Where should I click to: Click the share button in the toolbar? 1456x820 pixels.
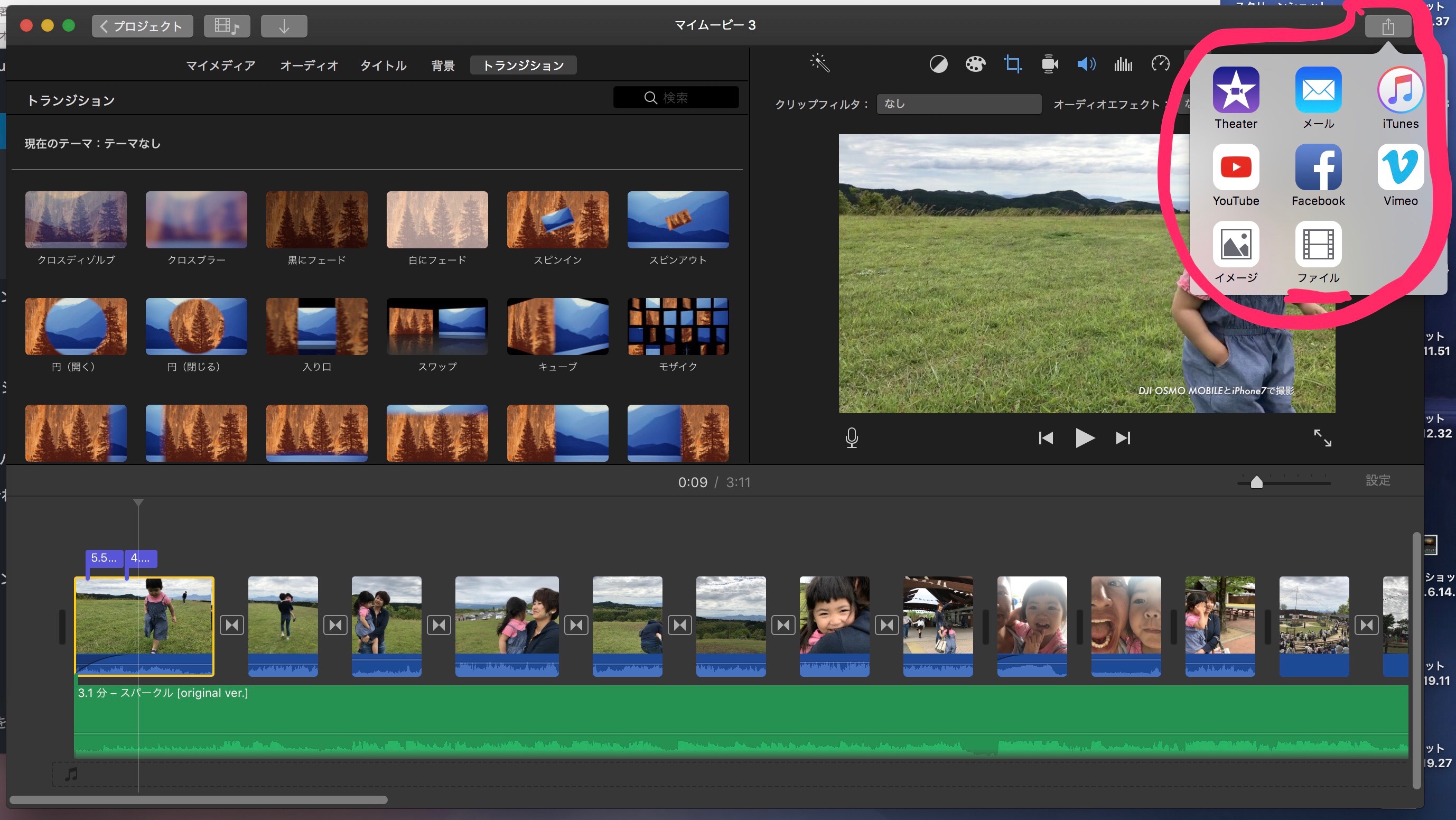tap(1388, 26)
